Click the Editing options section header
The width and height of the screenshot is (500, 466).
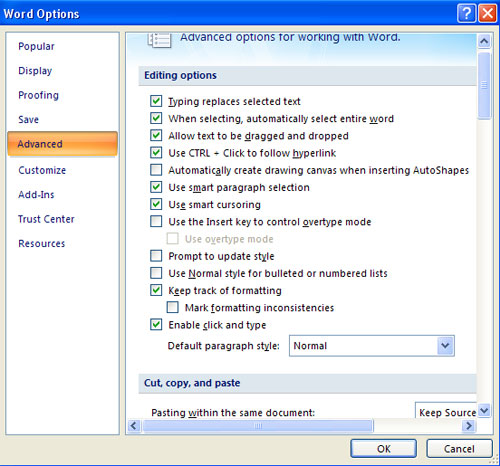307,75
